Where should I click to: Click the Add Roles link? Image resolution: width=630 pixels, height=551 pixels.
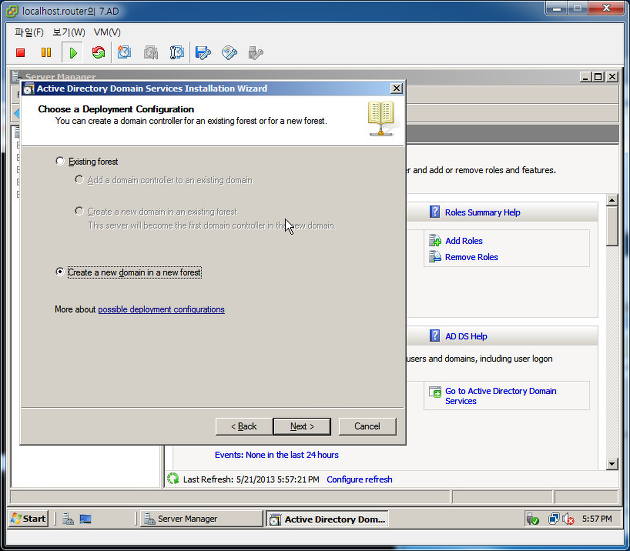pos(464,241)
